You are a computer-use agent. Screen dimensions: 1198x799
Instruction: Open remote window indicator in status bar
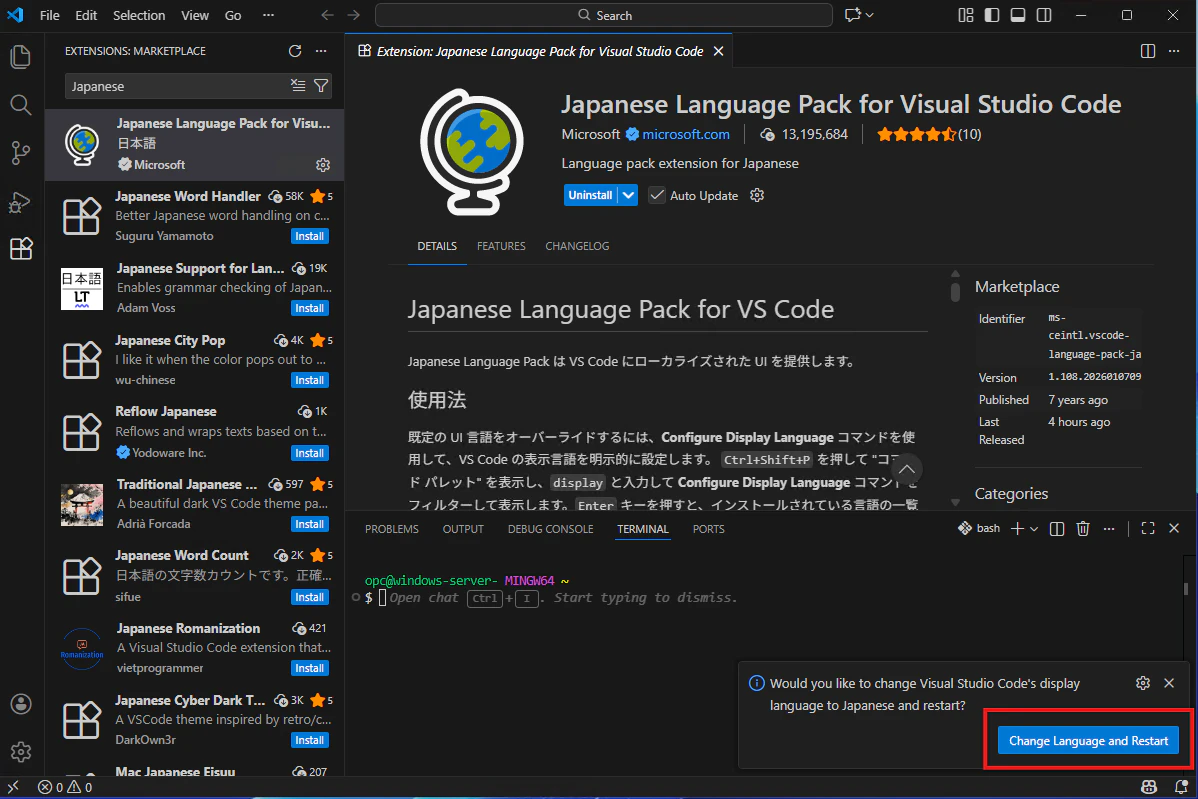(13, 787)
